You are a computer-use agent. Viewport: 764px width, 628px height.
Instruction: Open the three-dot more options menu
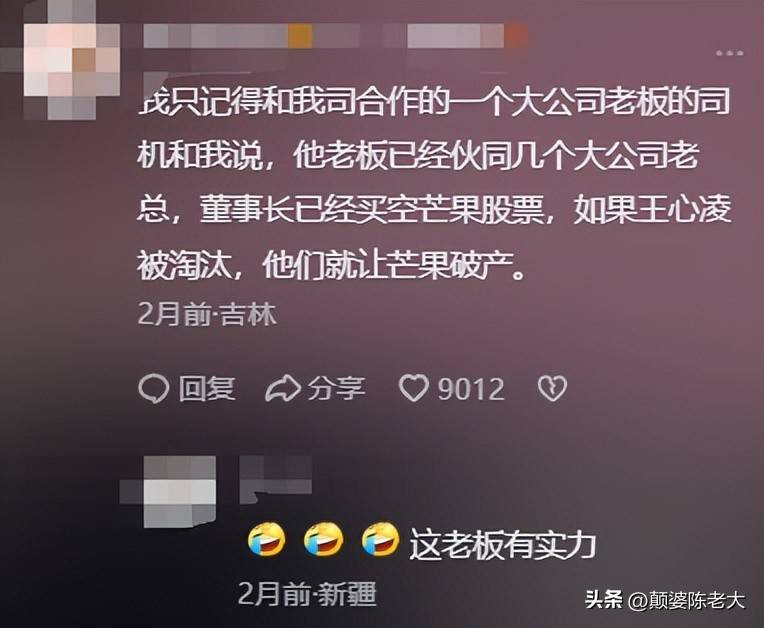pos(729,53)
